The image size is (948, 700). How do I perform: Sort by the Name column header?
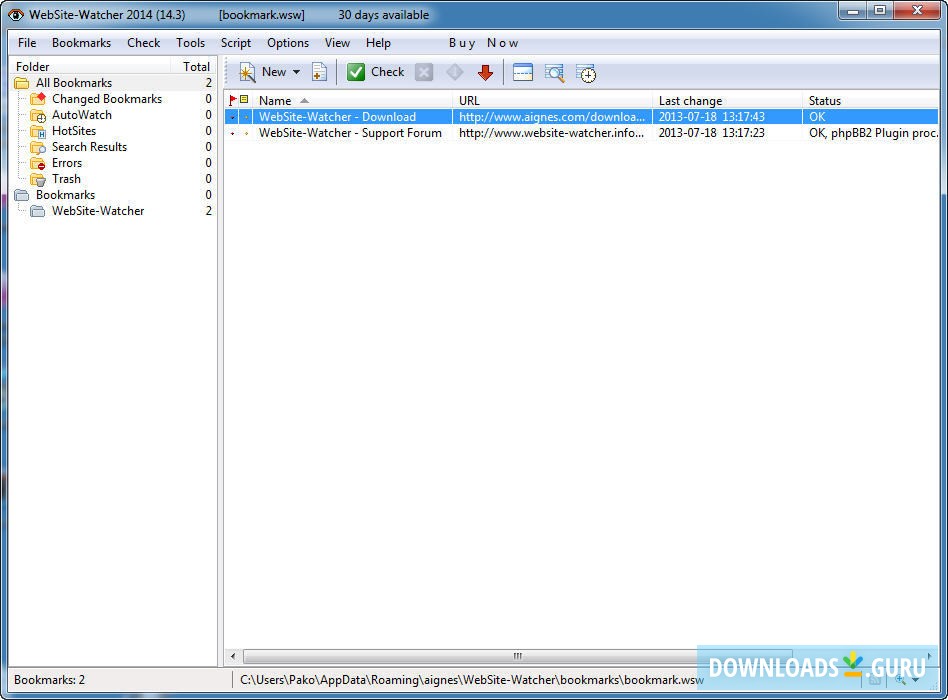pyautogui.click(x=352, y=100)
